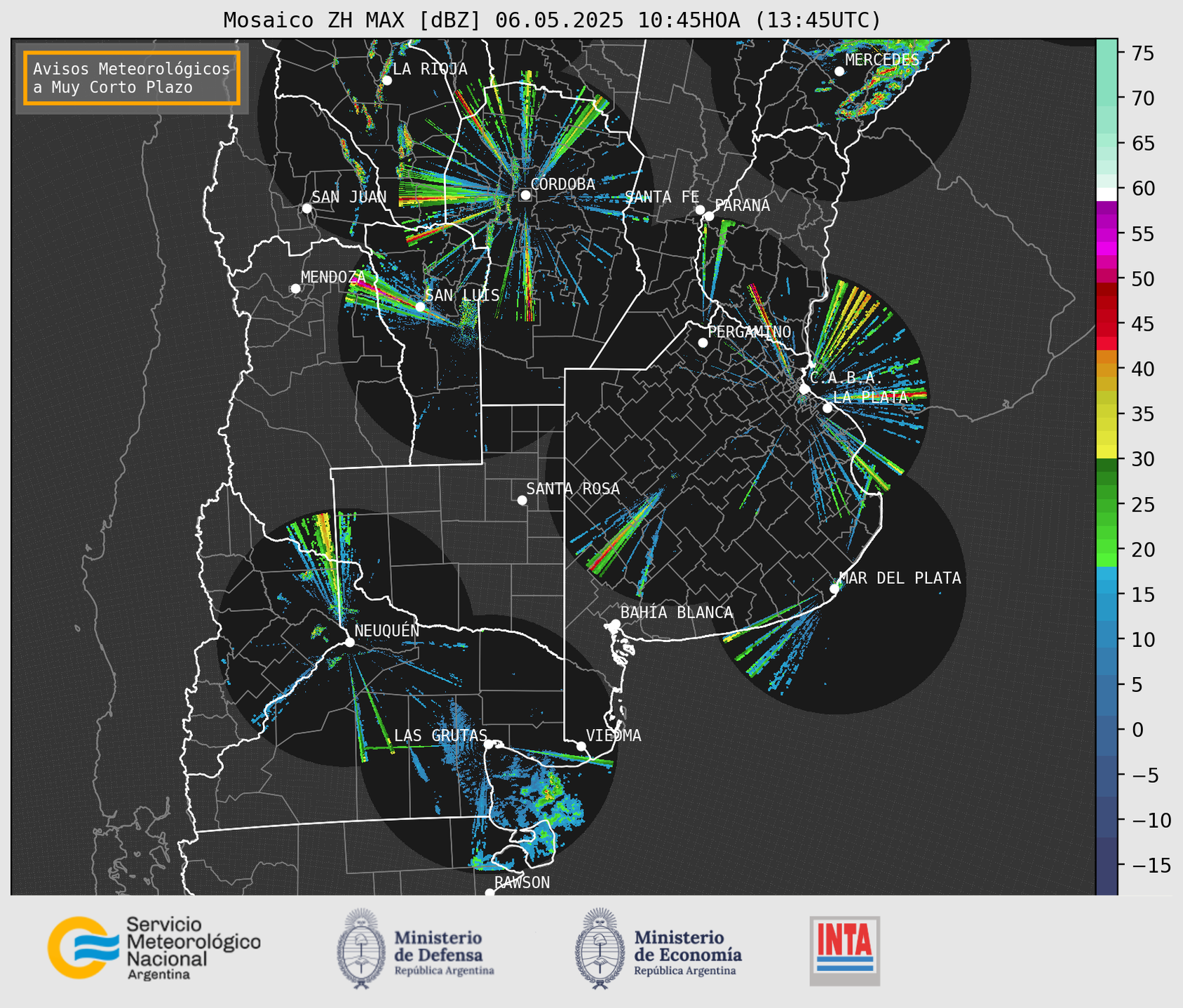This screenshot has width=1183, height=1008.
Task: Select the VIEDMA city marker
Action: click(x=581, y=746)
